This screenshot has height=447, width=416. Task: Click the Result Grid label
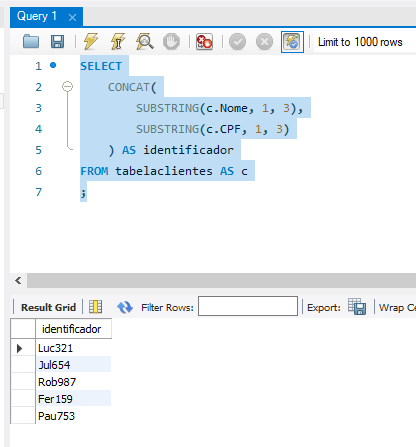pyautogui.click(x=48, y=307)
